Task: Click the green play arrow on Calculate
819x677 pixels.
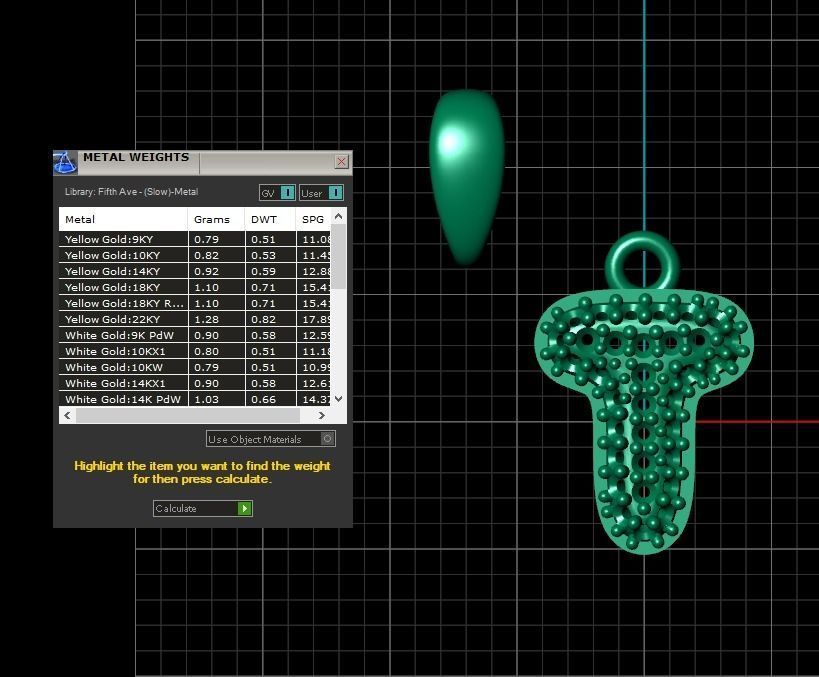Action: [244, 508]
